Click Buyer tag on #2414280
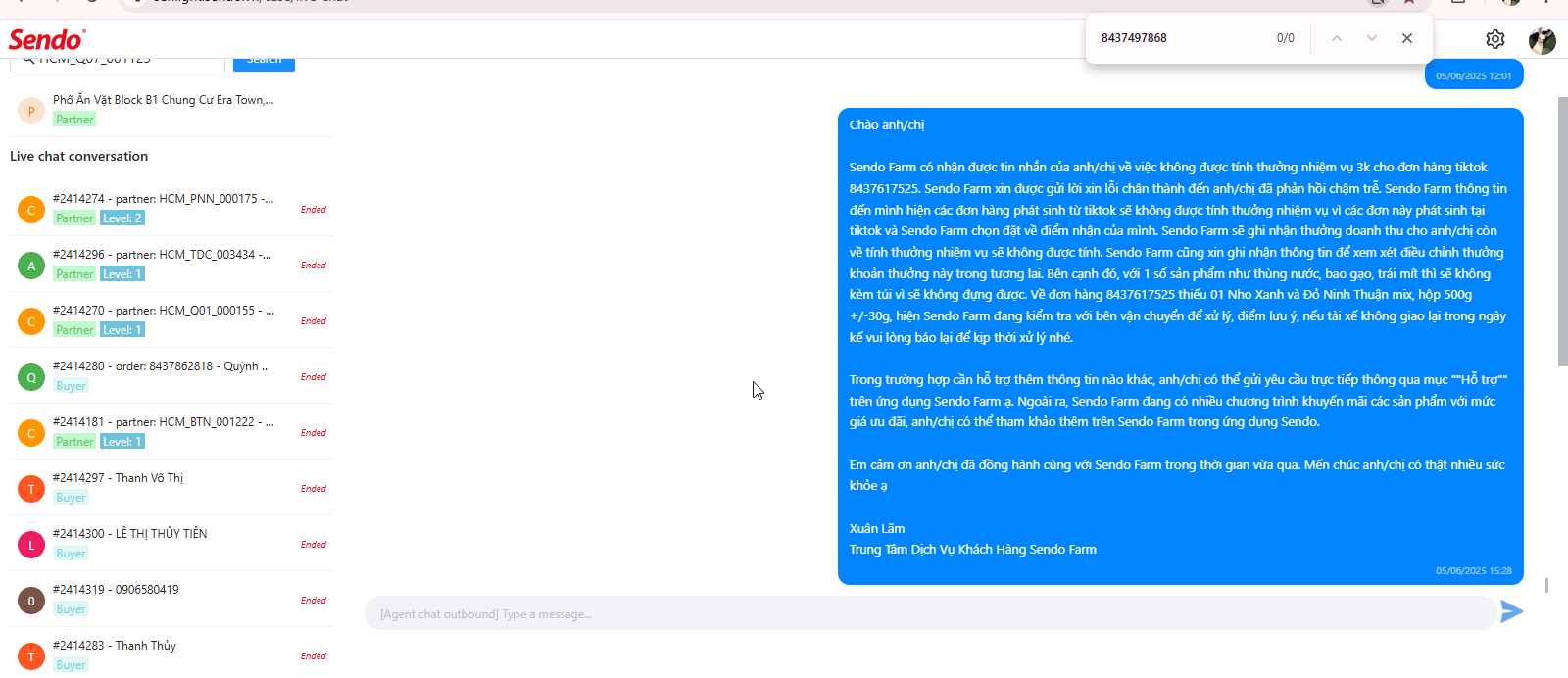Screen dimensions: 1568x678 [x=71, y=386]
